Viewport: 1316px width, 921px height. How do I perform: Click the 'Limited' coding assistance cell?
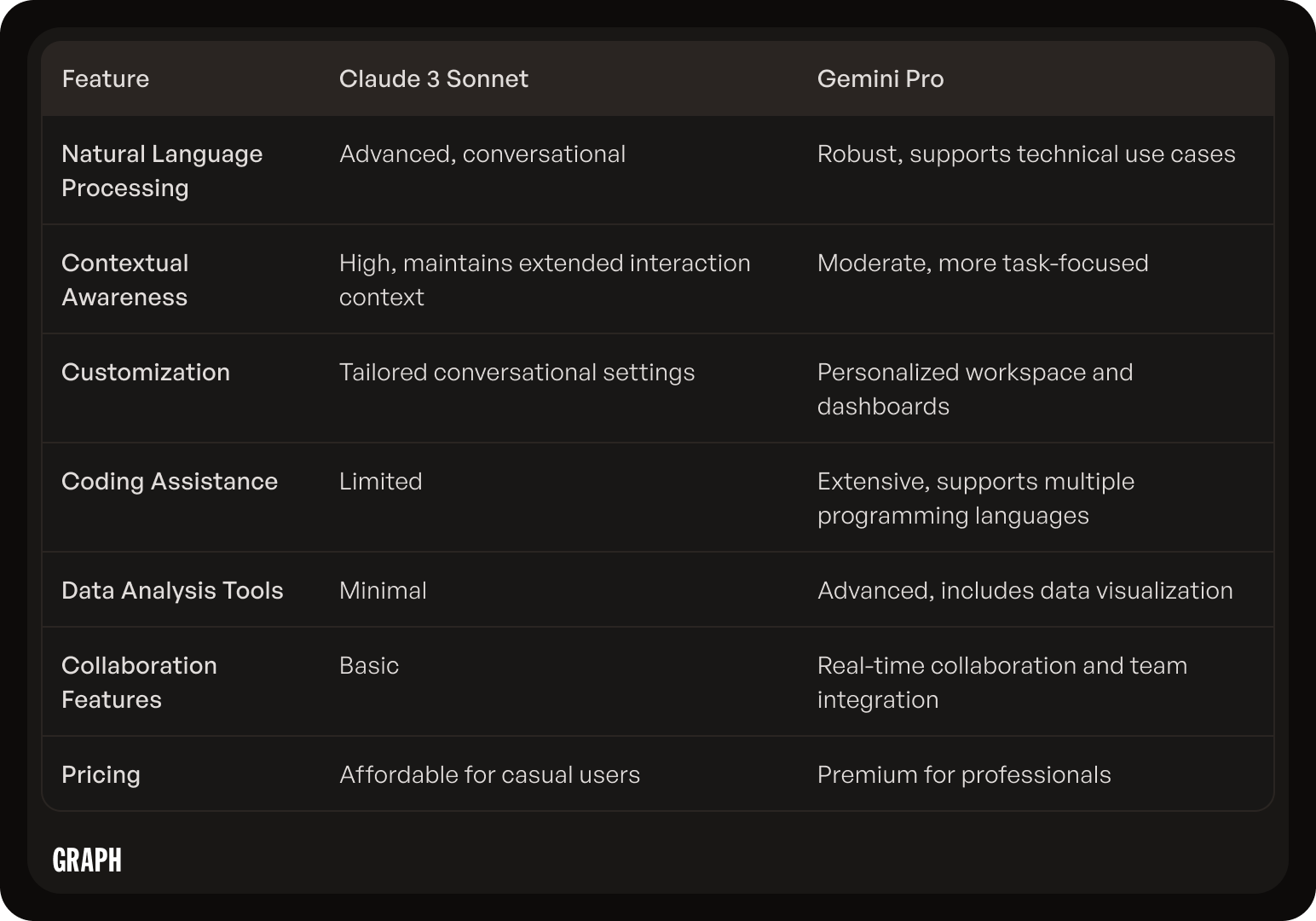(x=381, y=481)
